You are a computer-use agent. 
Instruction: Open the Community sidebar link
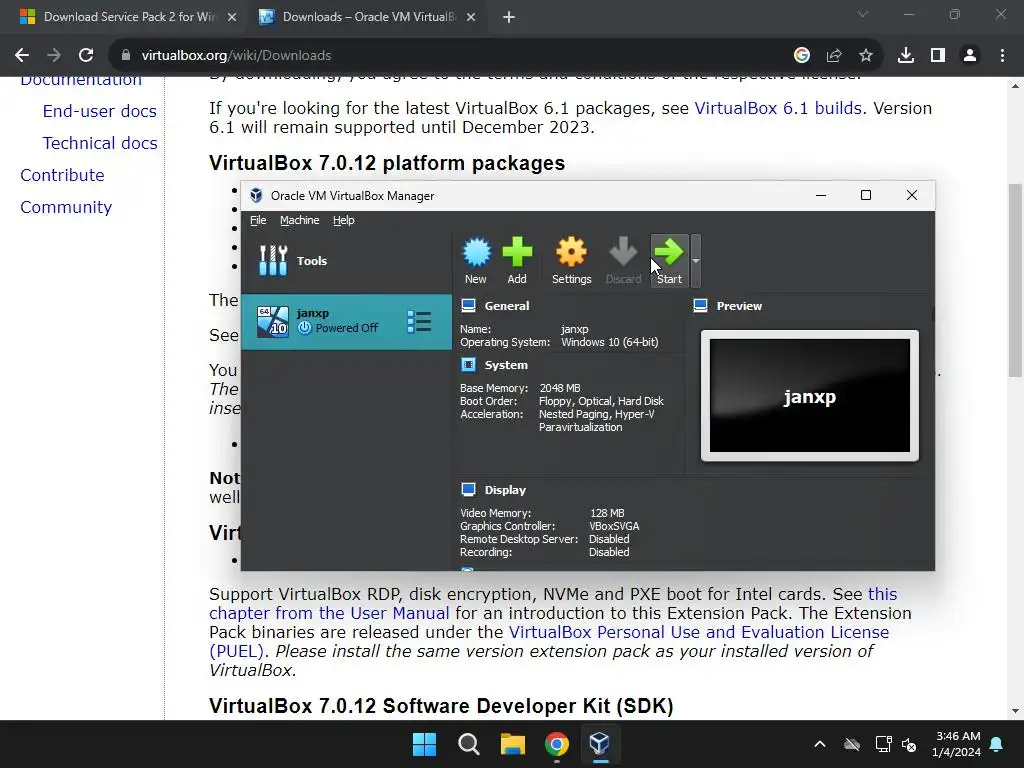(x=66, y=207)
